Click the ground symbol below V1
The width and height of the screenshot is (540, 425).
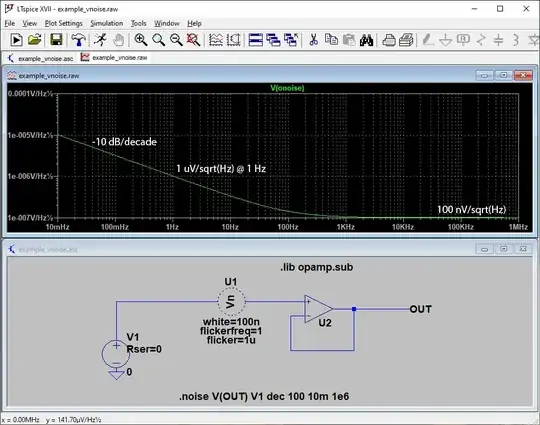tap(116, 374)
